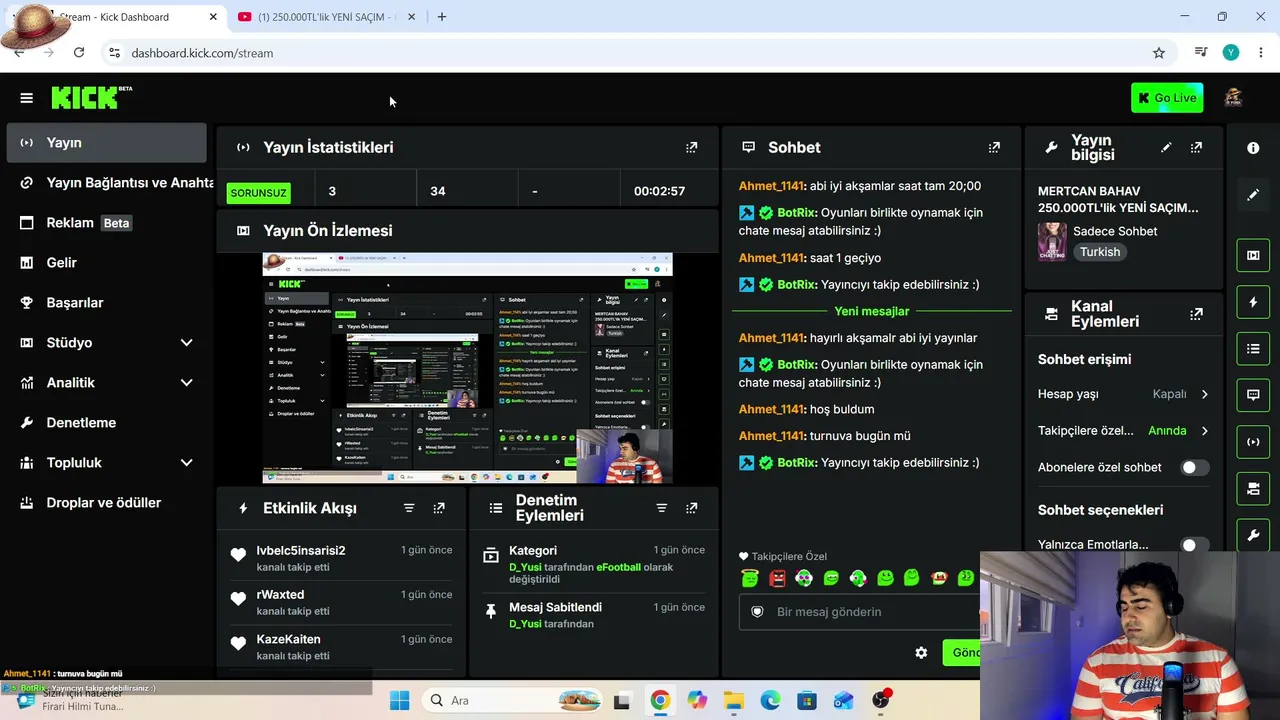Toggle the stream stats signal icon in right rail
The image size is (1280, 720).
pos(1253,442)
